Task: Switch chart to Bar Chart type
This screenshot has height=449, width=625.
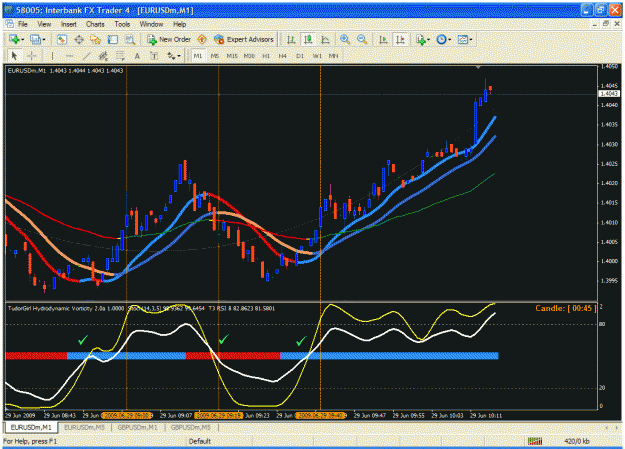Action: click(291, 39)
